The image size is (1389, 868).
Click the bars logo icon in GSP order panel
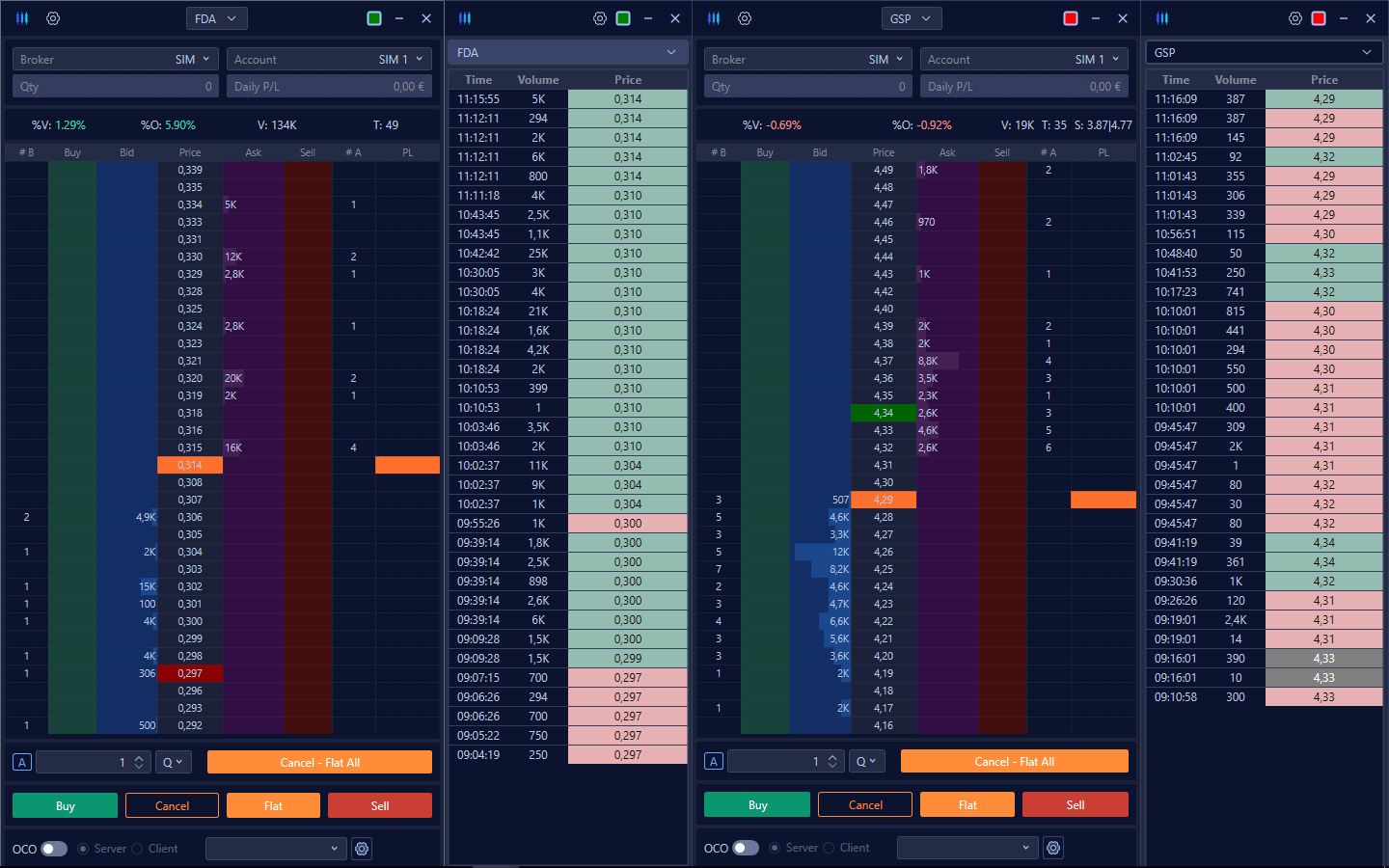tap(714, 18)
